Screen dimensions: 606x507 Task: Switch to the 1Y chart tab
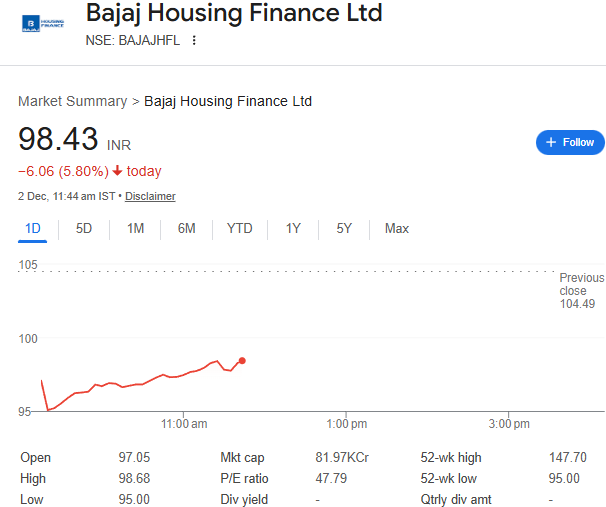click(x=293, y=229)
